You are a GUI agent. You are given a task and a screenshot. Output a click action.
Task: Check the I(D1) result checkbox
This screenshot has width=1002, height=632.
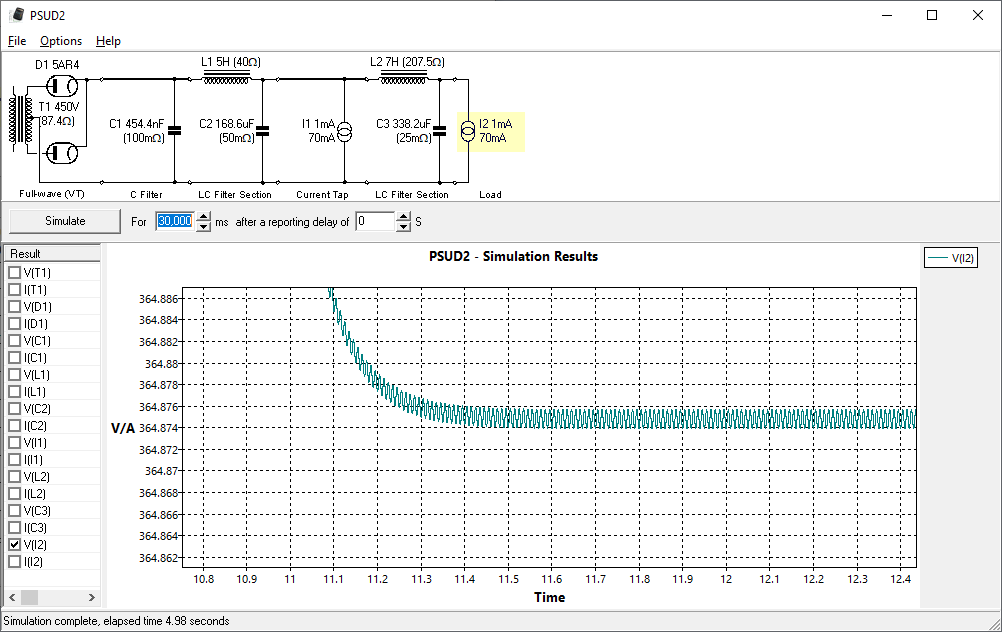[x=15, y=323]
